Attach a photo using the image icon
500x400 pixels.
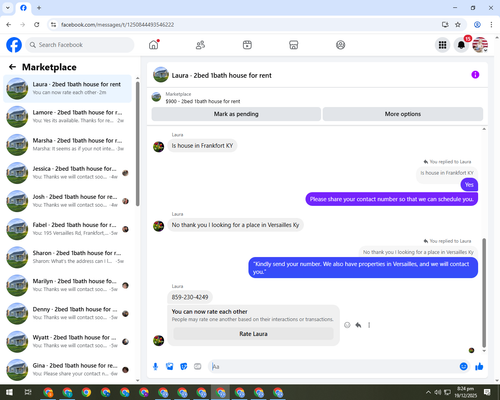coord(170,367)
